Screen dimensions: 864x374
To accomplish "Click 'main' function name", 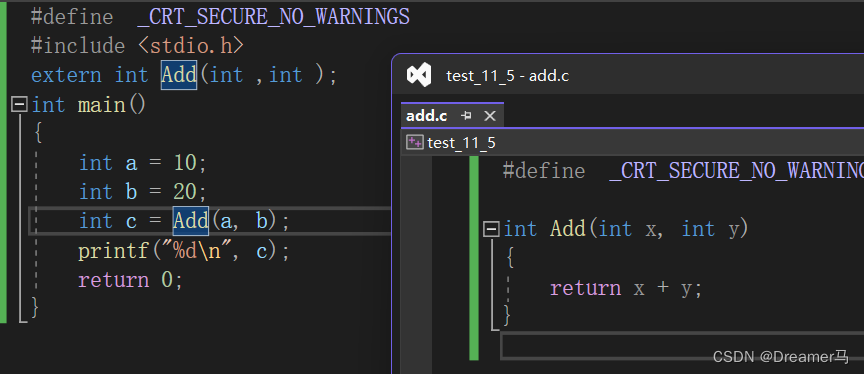I will [101, 105].
